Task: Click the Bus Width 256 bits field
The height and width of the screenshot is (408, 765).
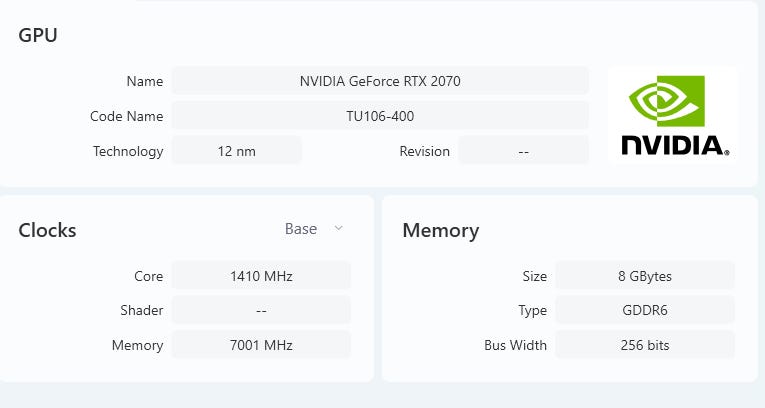Action: [644, 345]
